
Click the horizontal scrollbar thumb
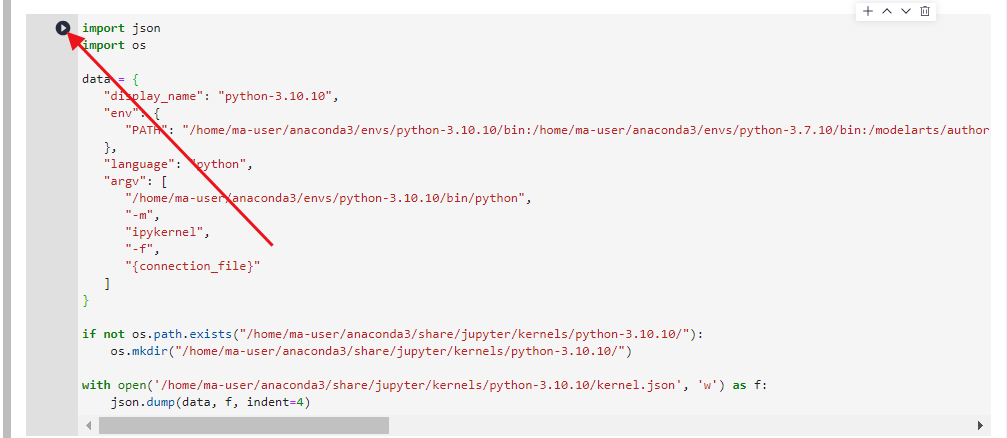click(243, 426)
